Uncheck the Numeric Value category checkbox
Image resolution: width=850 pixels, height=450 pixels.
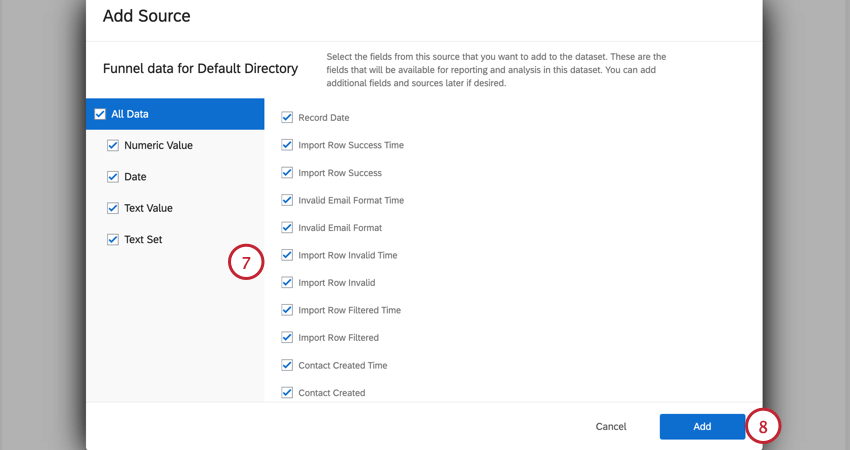click(x=113, y=145)
